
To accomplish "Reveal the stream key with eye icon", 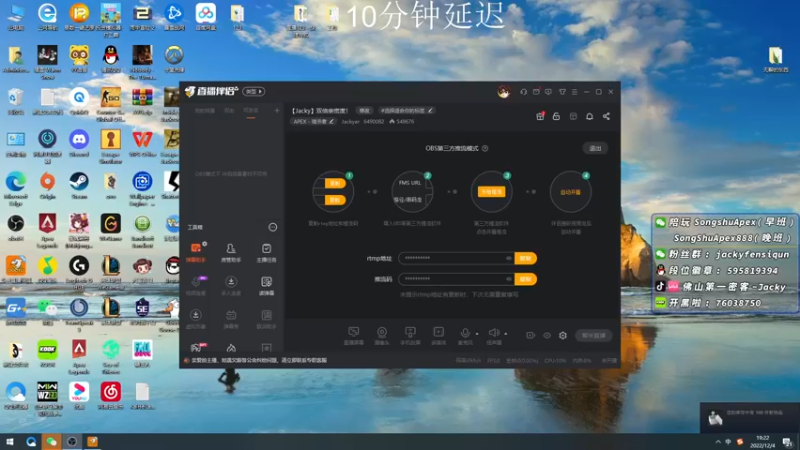I will [509, 279].
